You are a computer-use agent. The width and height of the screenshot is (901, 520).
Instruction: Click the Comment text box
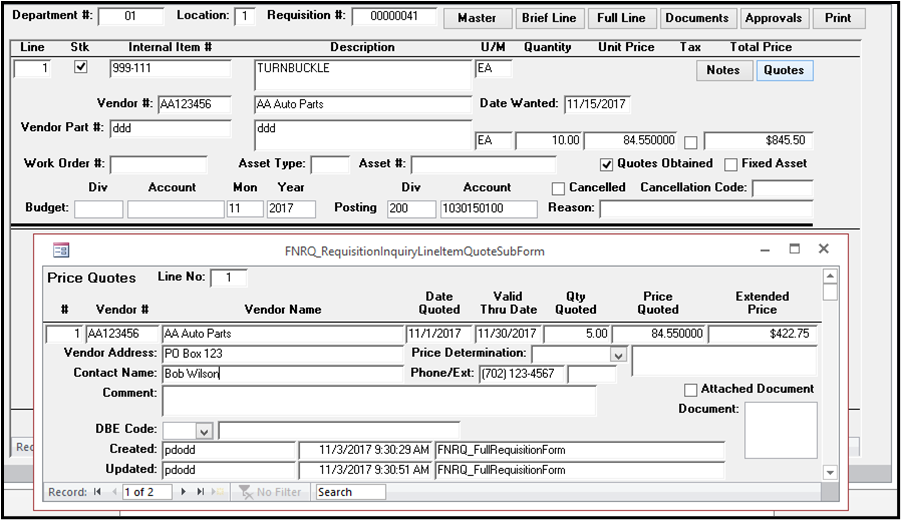[379, 400]
